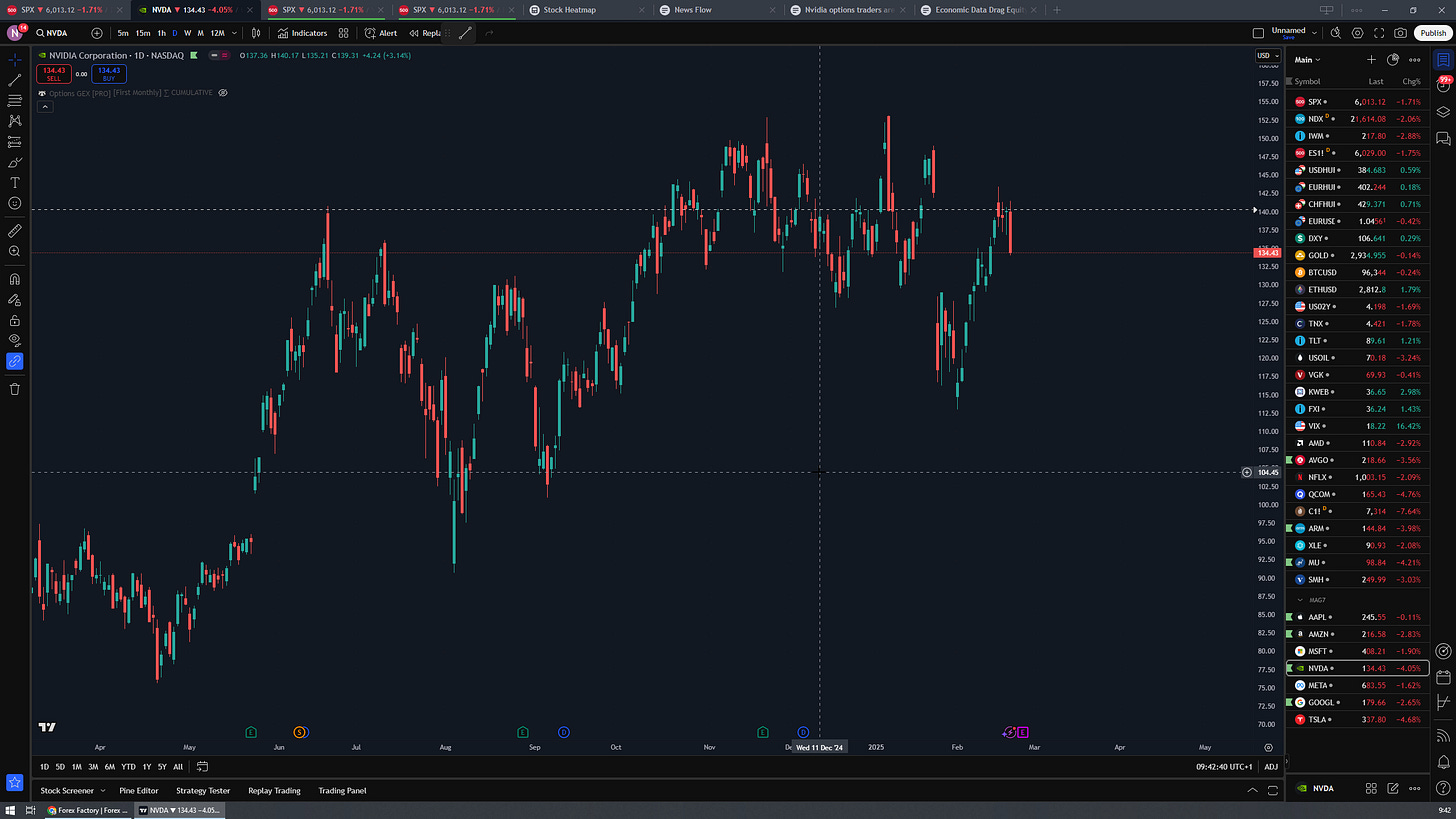The width and height of the screenshot is (1456, 819).
Task: Open object tree layers icon
Action: [1443, 111]
